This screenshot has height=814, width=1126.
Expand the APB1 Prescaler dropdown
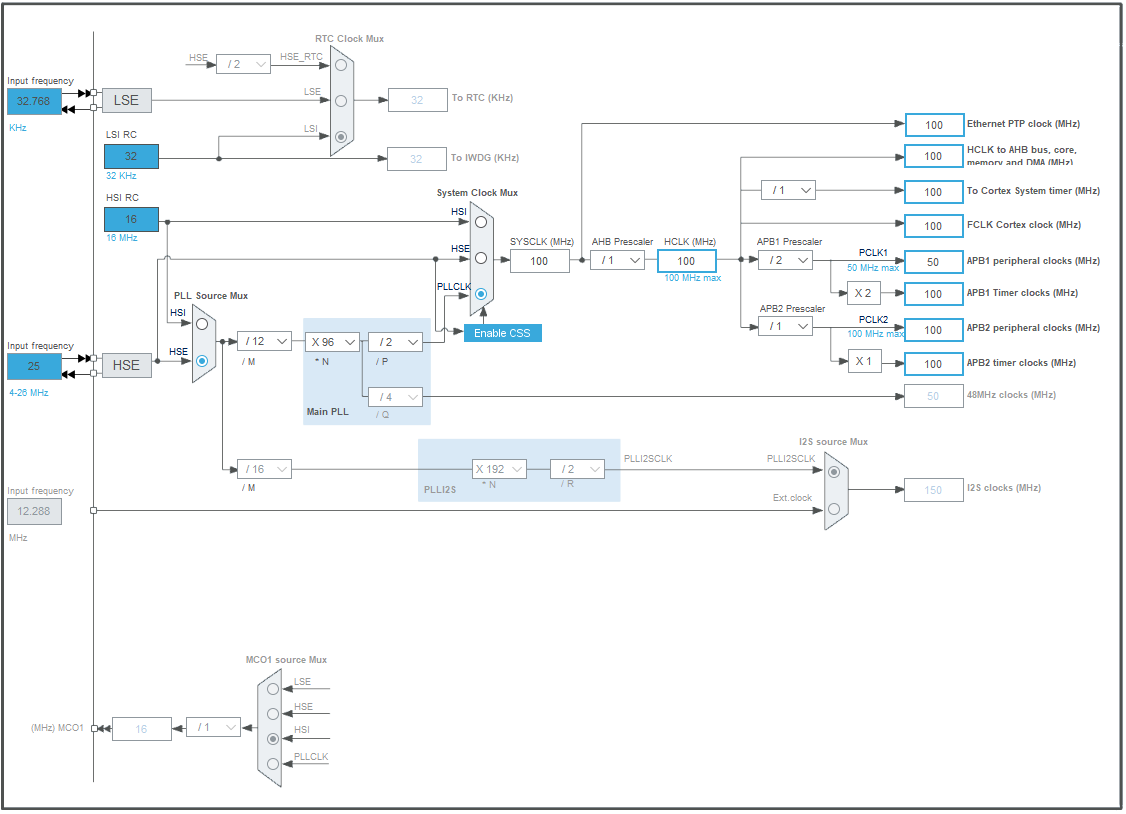pyautogui.click(x=785, y=260)
